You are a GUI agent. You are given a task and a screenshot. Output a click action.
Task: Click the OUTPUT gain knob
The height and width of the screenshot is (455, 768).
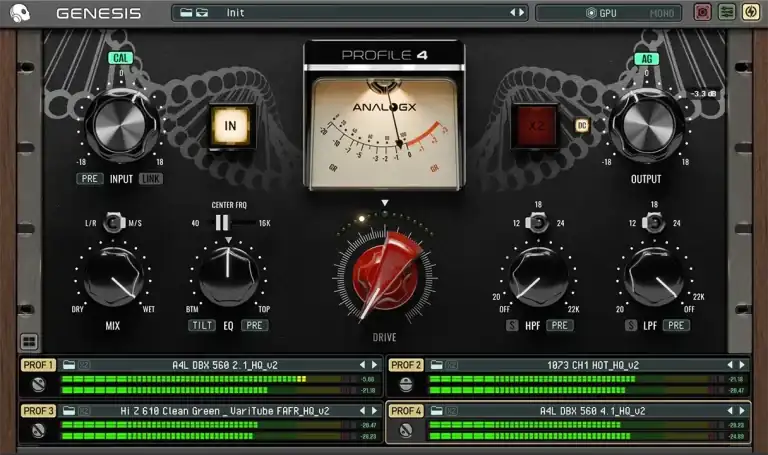[647, 125]
